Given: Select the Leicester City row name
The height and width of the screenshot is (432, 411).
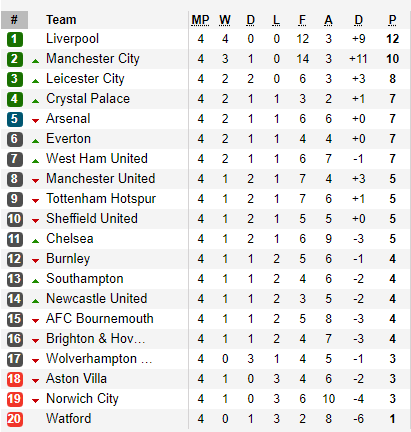Looking at the screenshot, I should 85,79.
